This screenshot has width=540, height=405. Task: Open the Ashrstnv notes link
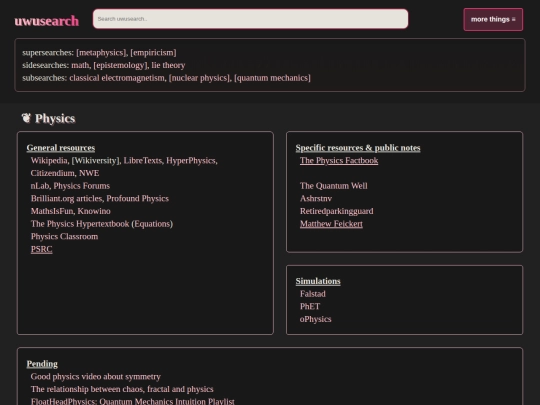(316, 198)
